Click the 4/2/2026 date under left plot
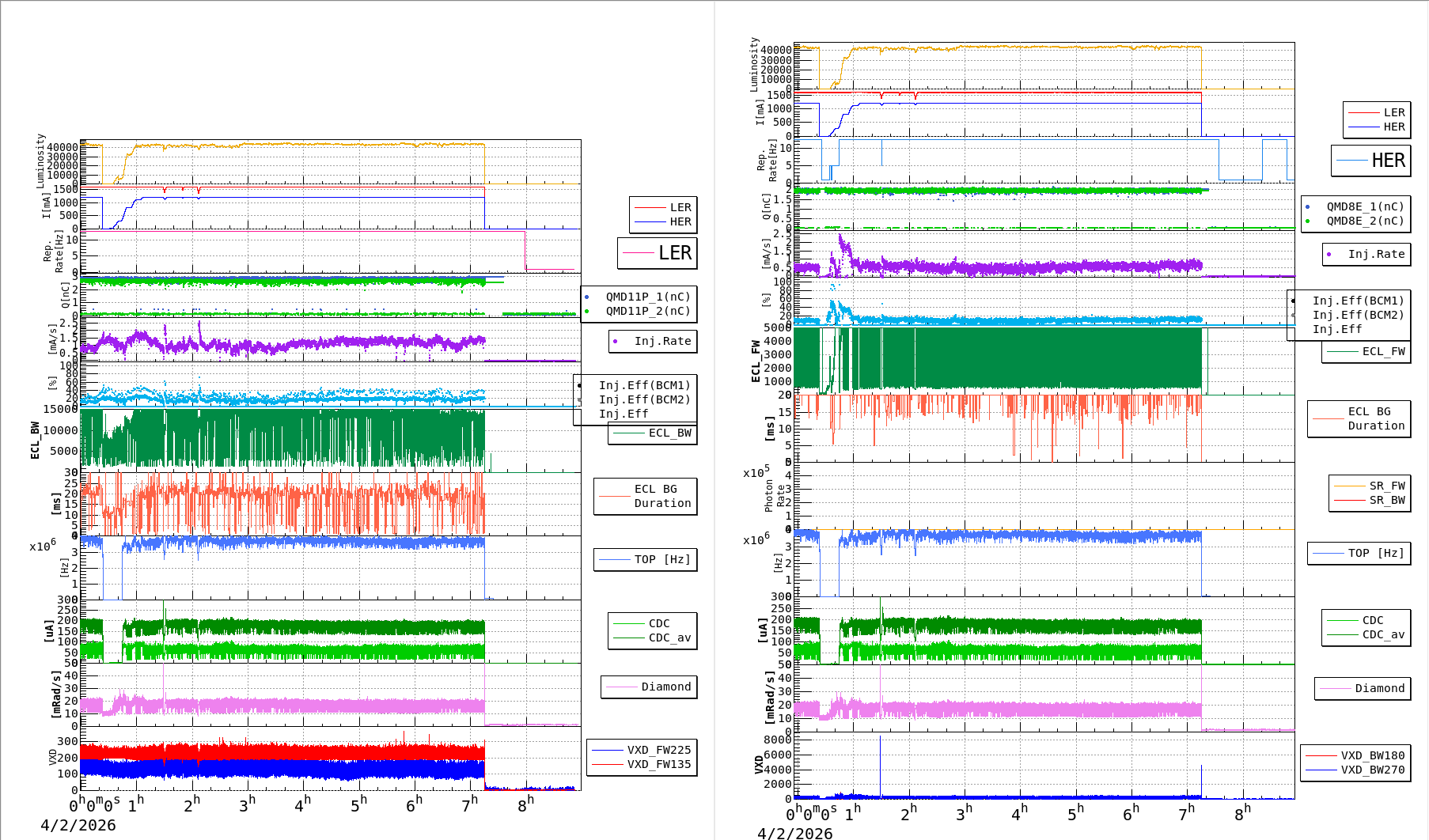 78,825
